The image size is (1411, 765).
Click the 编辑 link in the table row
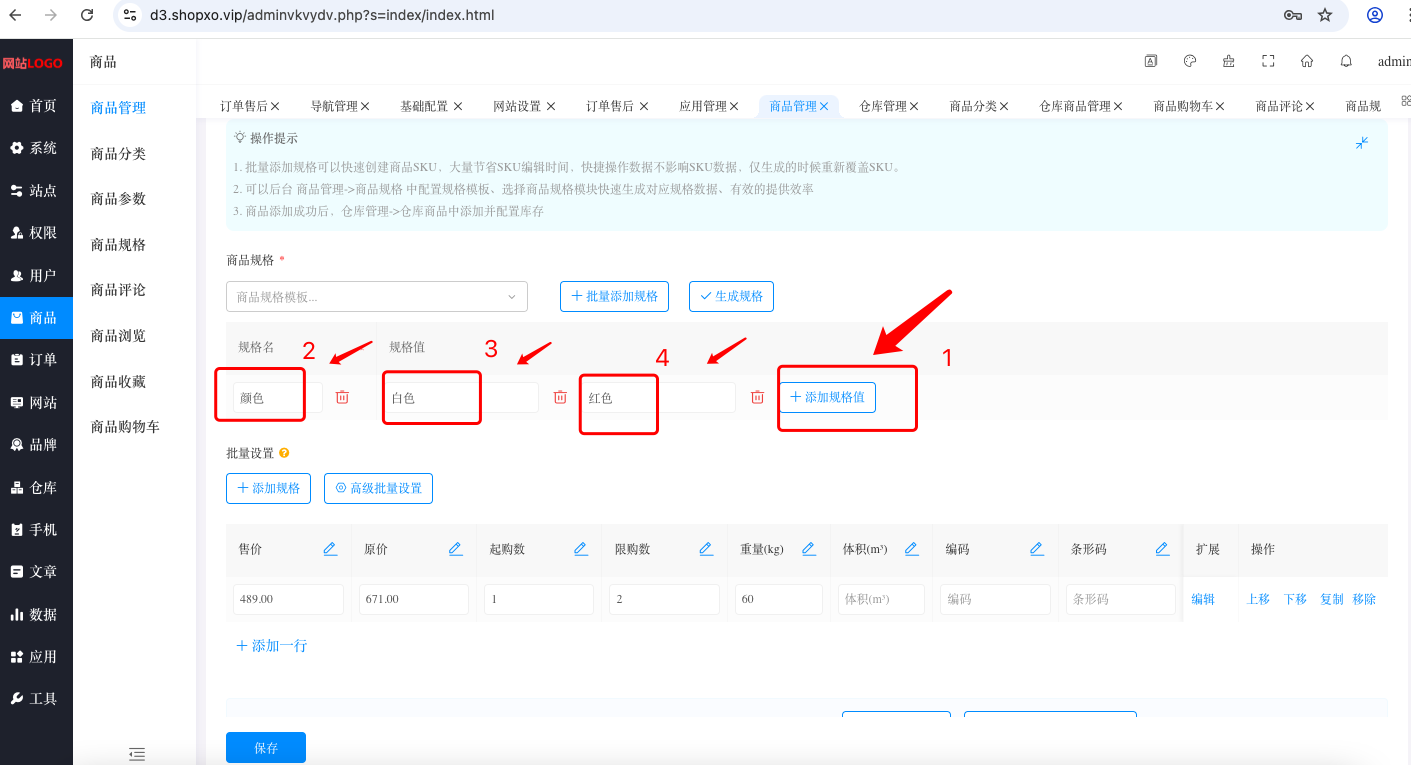coord(1203,599)
